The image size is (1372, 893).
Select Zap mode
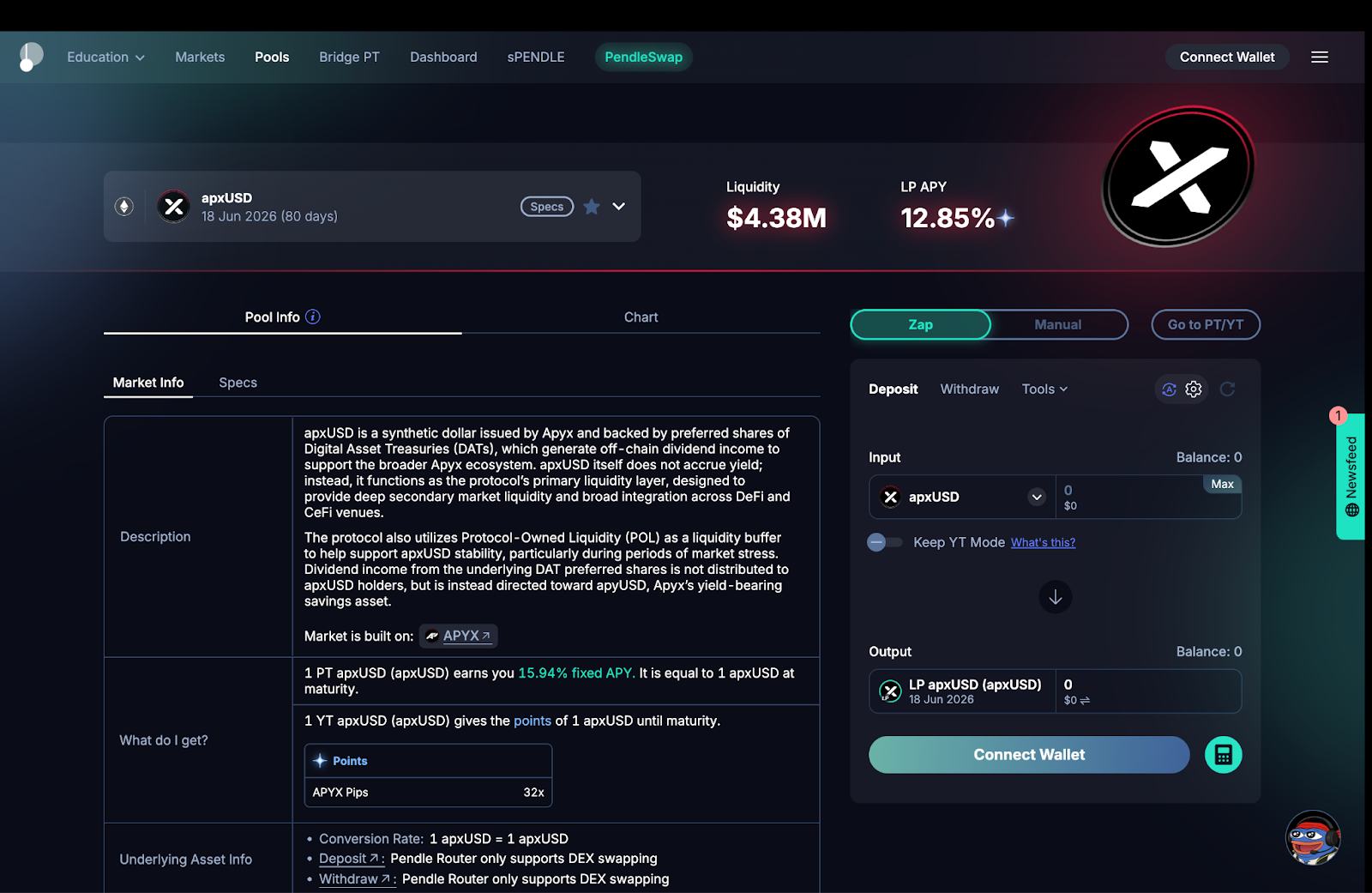[x=921, y=325]
